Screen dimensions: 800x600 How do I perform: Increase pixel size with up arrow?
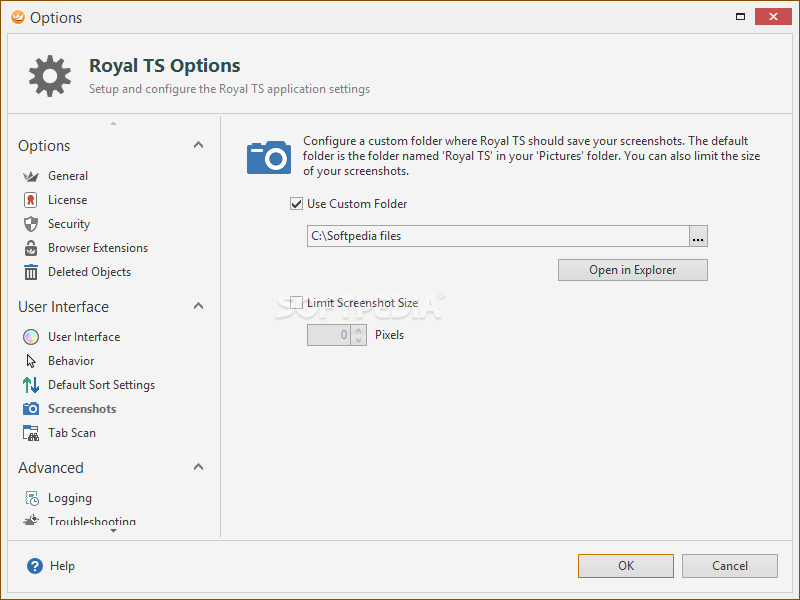point(358,330)
